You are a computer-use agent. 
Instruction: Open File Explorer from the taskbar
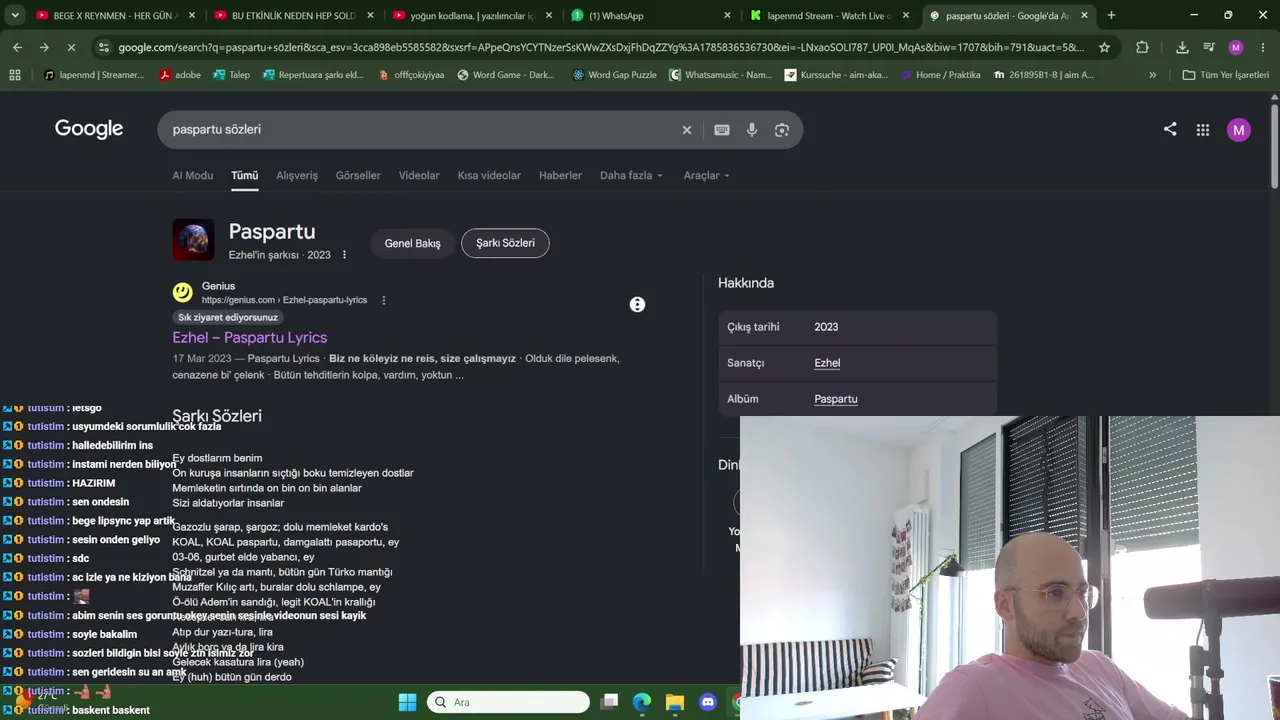[675, 702]
